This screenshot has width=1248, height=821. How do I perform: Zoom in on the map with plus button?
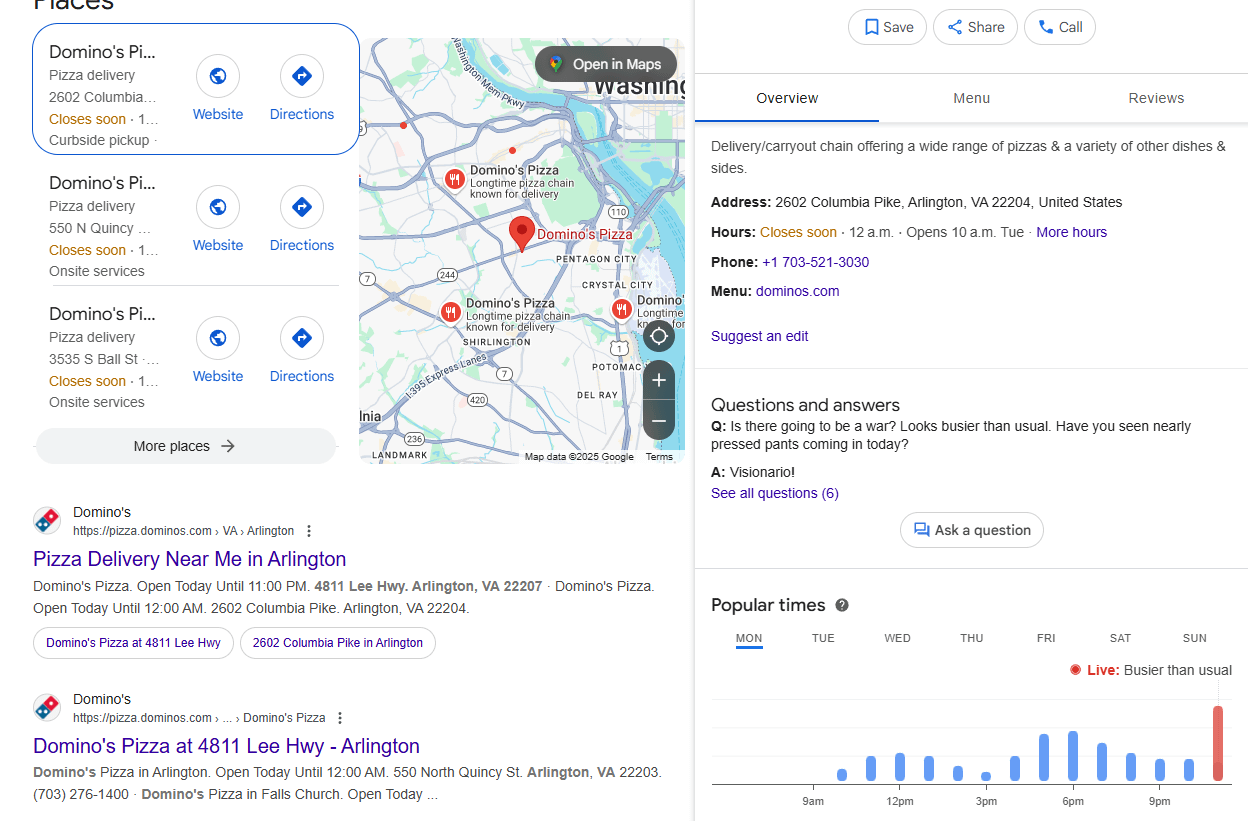(659, 380)
